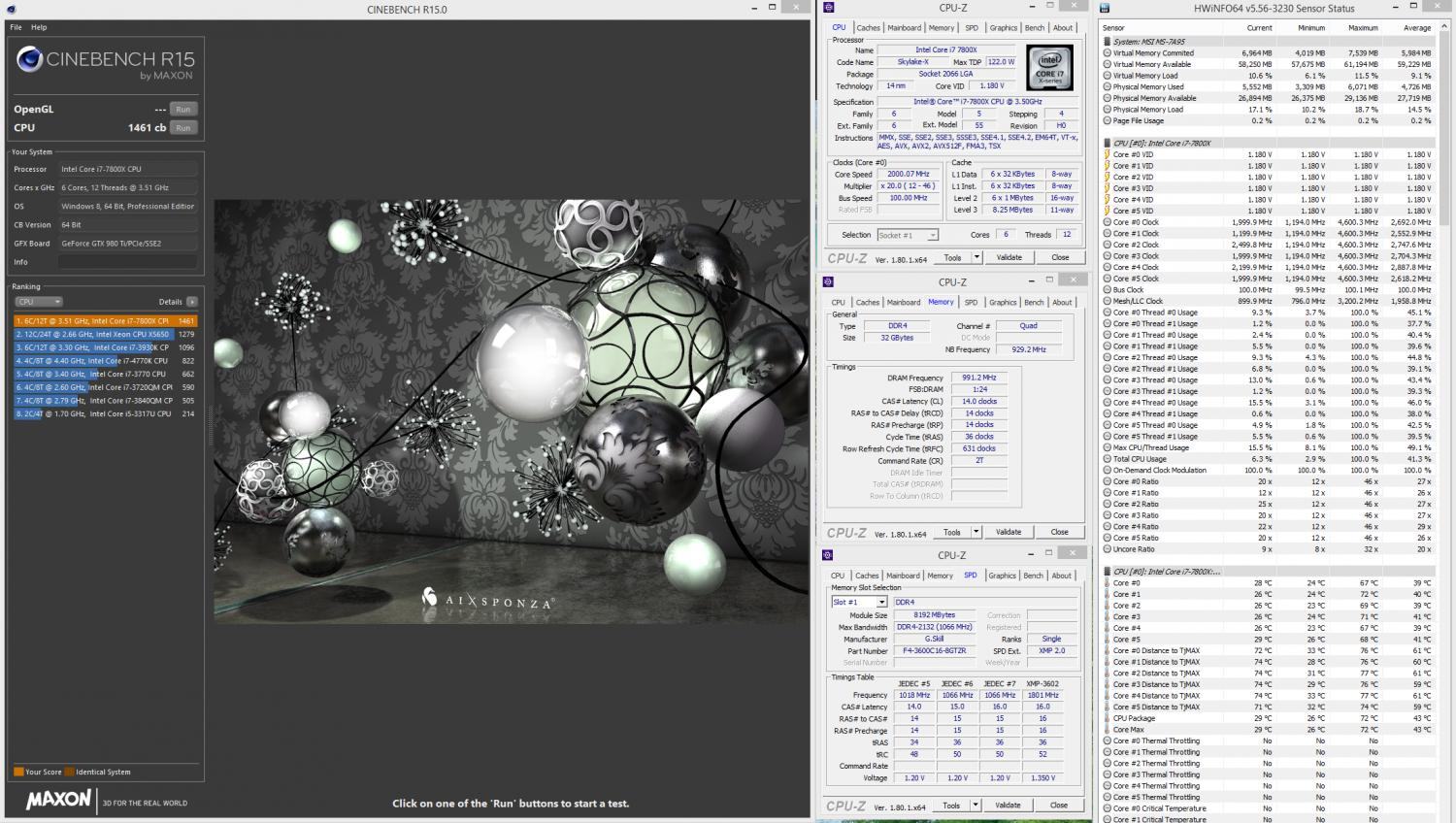Click the rendered Cinebench scene image
This screenshot has width=1456, height=823.
(512, 411)
